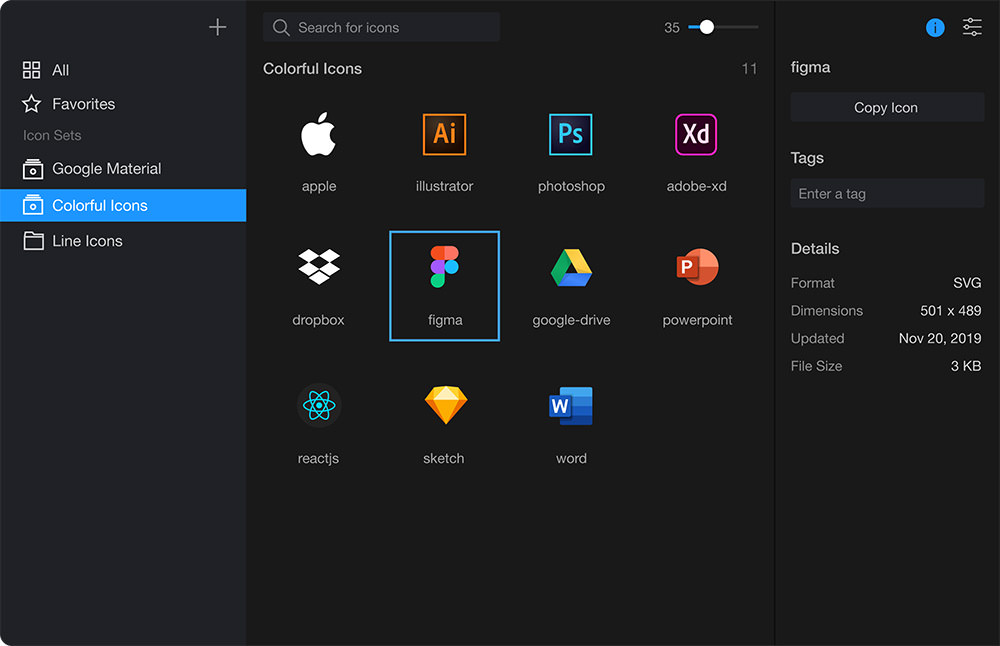
Task: Click the plus icon to add a set
Action: tap(217, 27)
